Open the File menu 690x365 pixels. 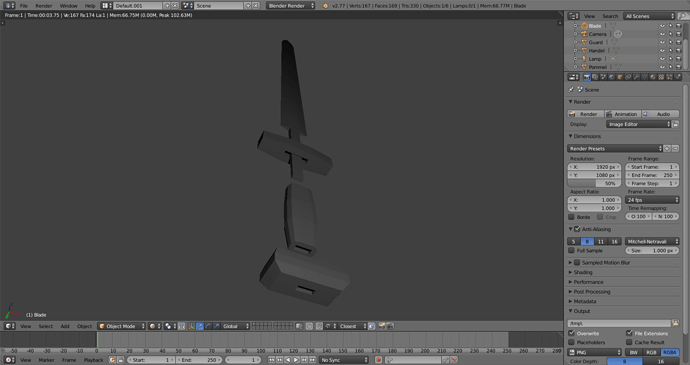coord(24,6)
